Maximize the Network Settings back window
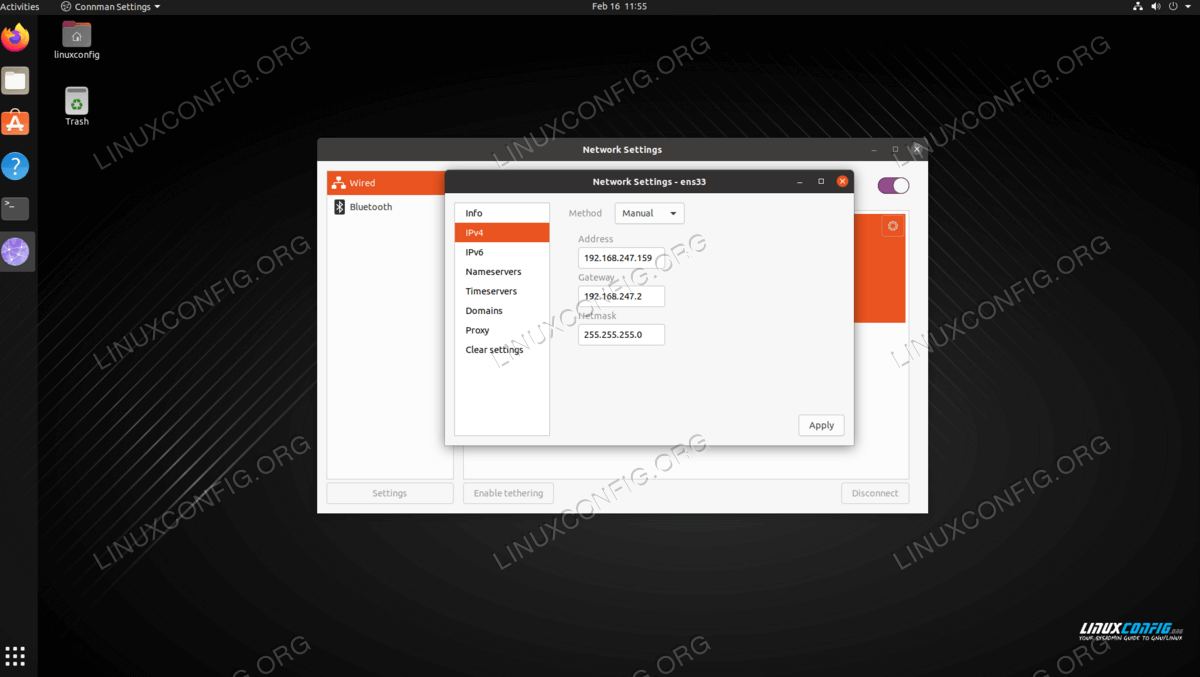The image size is (1200, 677). [895, 150]
